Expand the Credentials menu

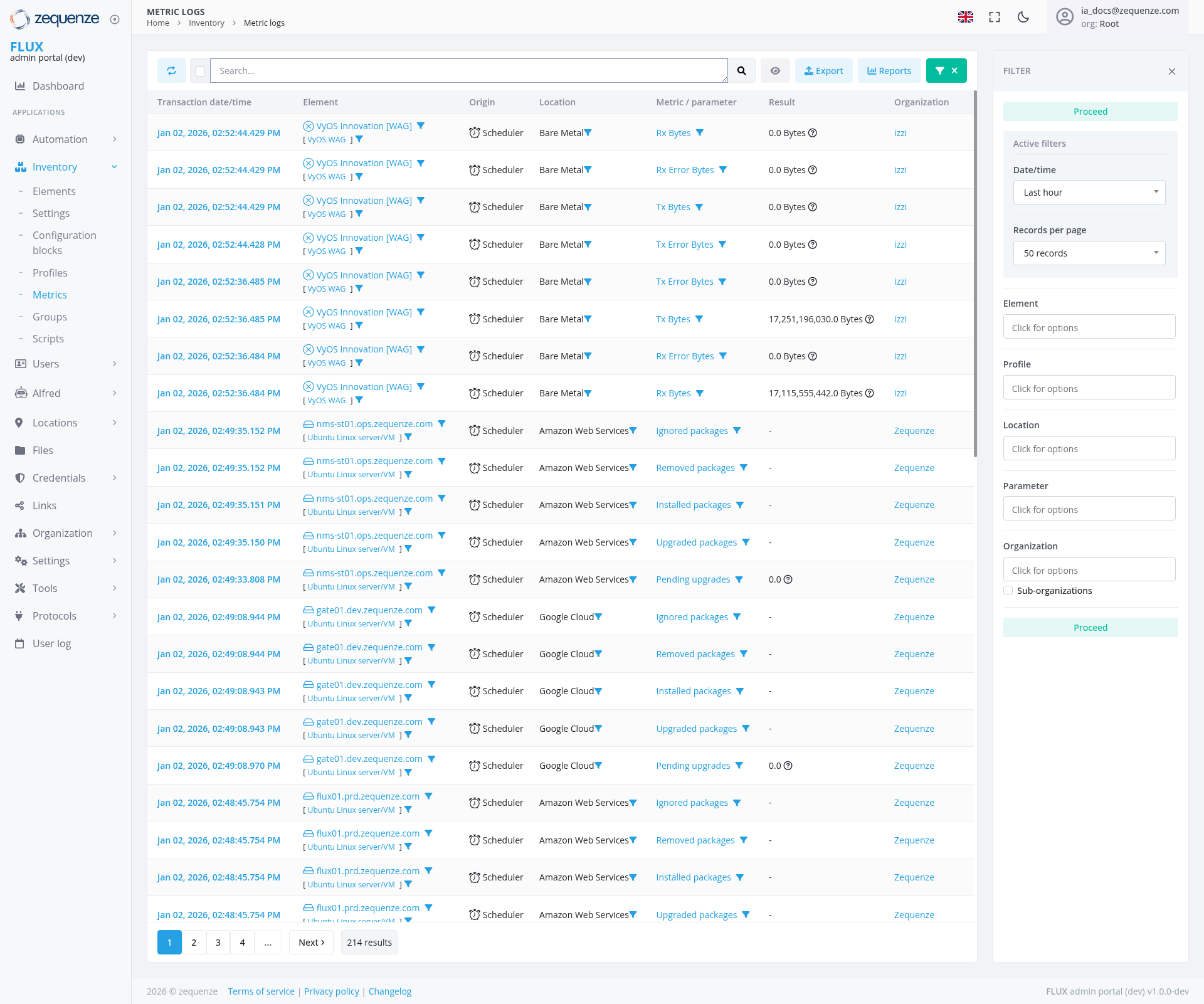[x=66, y=478]
